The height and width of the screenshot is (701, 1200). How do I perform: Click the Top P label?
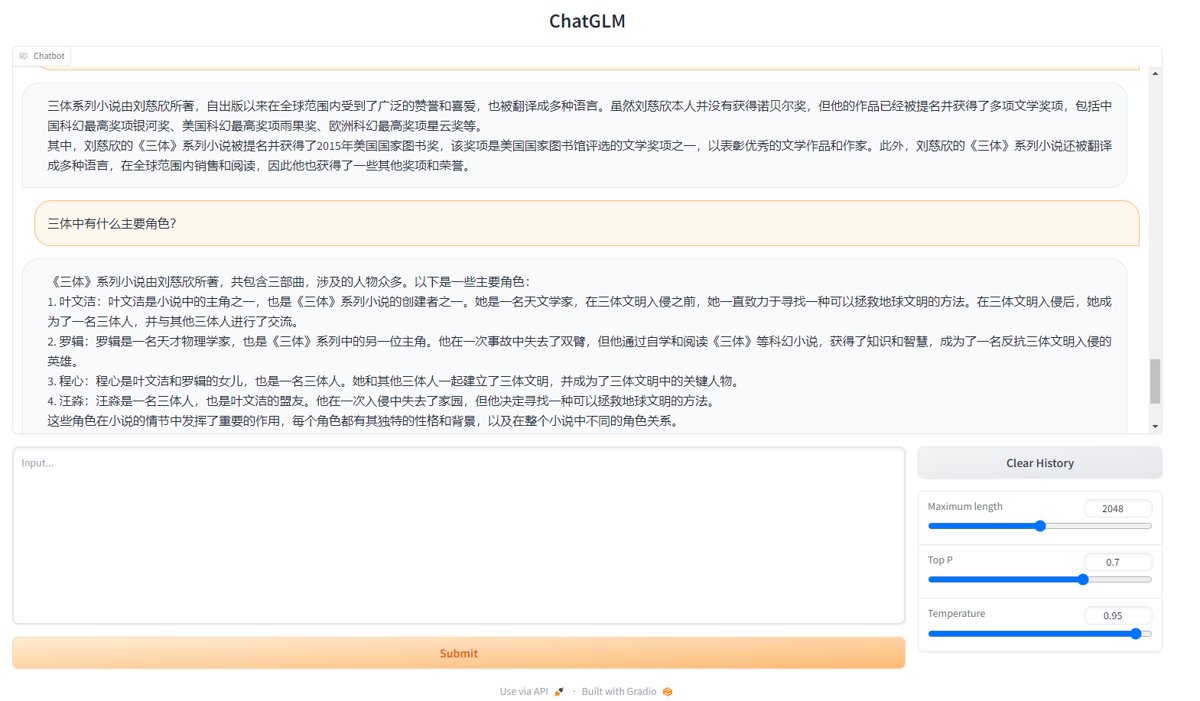coord(941,560)
